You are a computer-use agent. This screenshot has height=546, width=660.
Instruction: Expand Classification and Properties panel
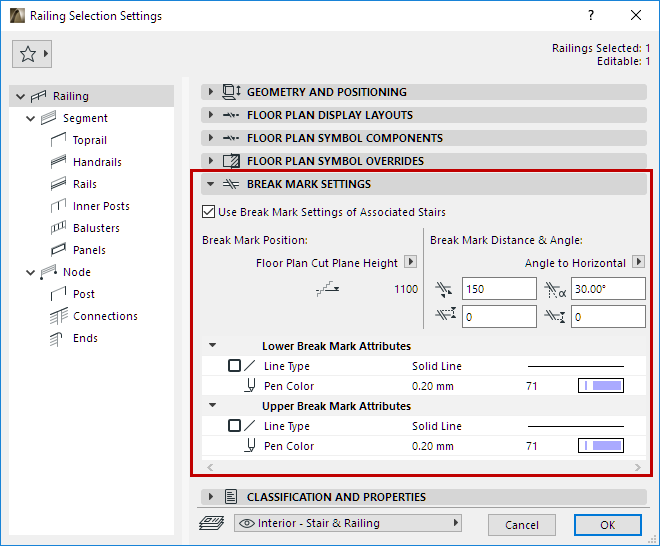(211, 497)
